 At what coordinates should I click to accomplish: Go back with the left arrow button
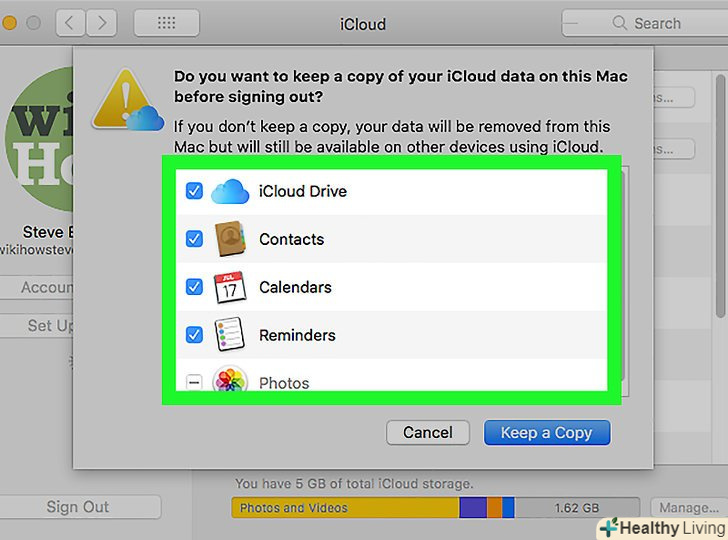69,22
